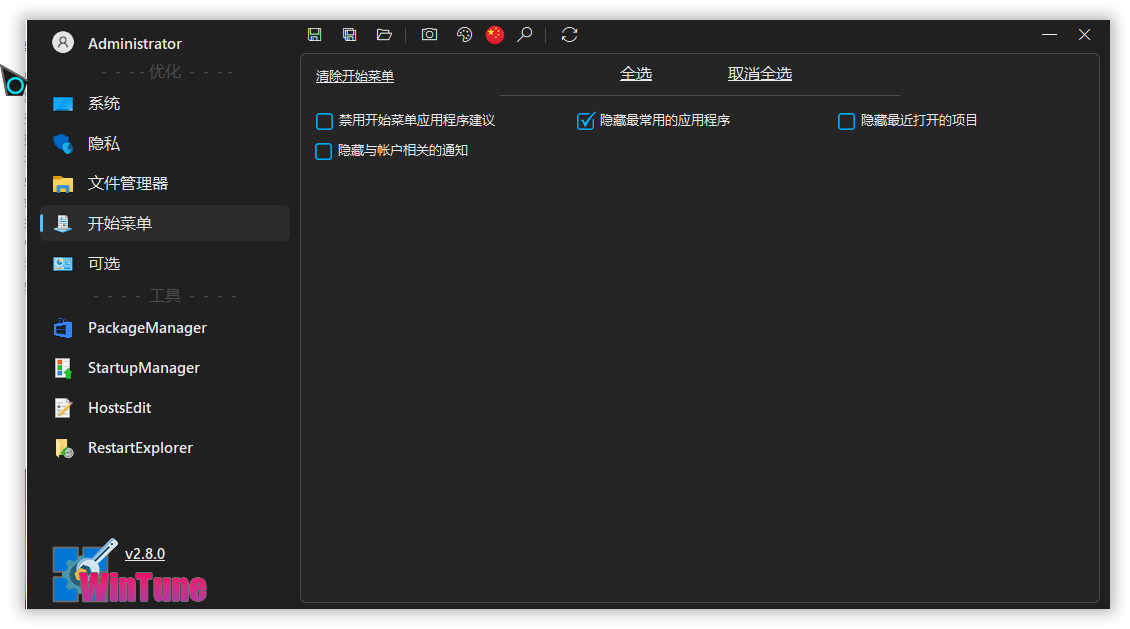Click the Save All double-floppy icon
The height and width of the screenshot is (629, 1130).
(349, 35)
